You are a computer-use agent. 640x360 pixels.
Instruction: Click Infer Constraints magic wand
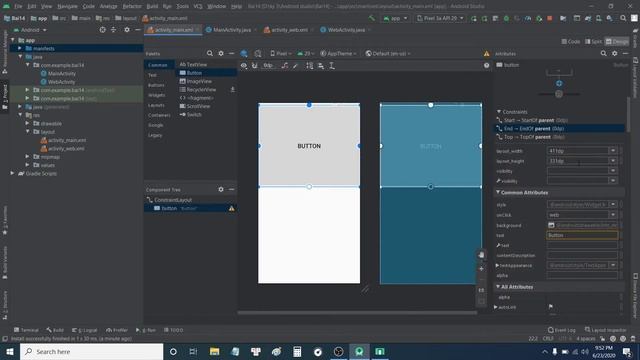pyautogui.click(x=296, y=66)
